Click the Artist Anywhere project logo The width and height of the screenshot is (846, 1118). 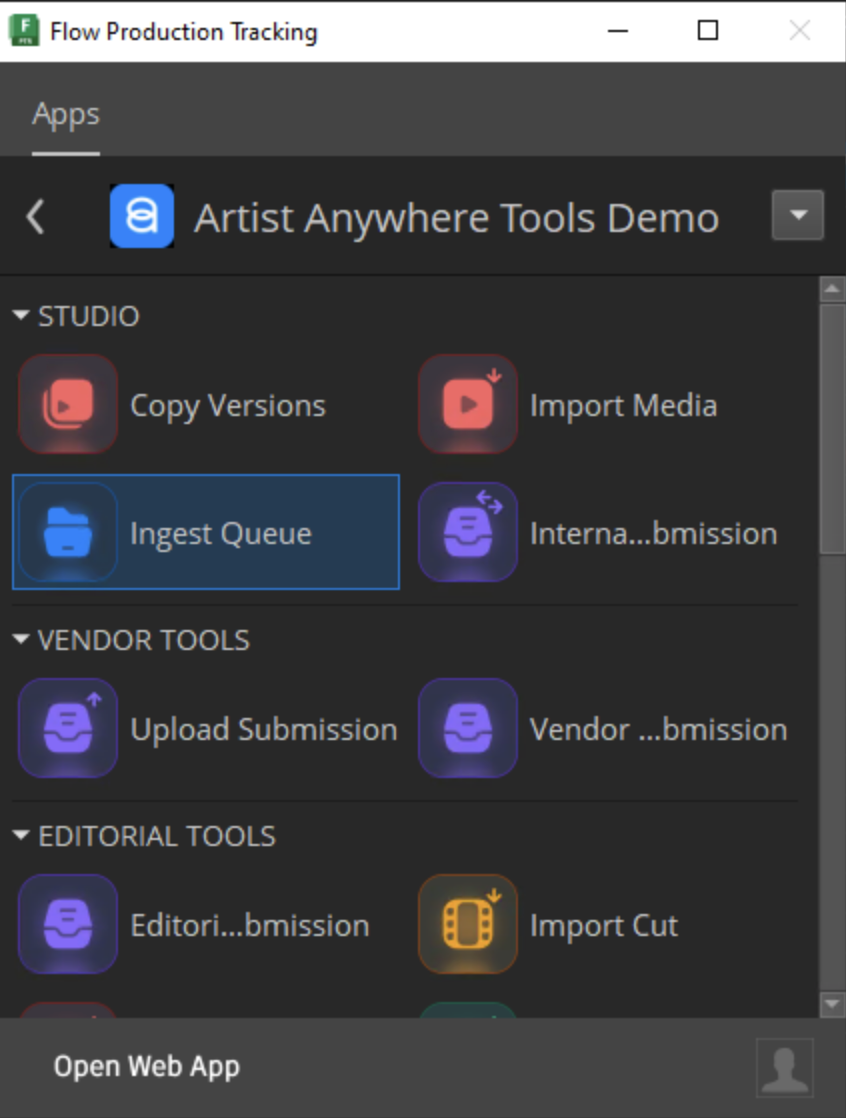(x=142, y=216)
